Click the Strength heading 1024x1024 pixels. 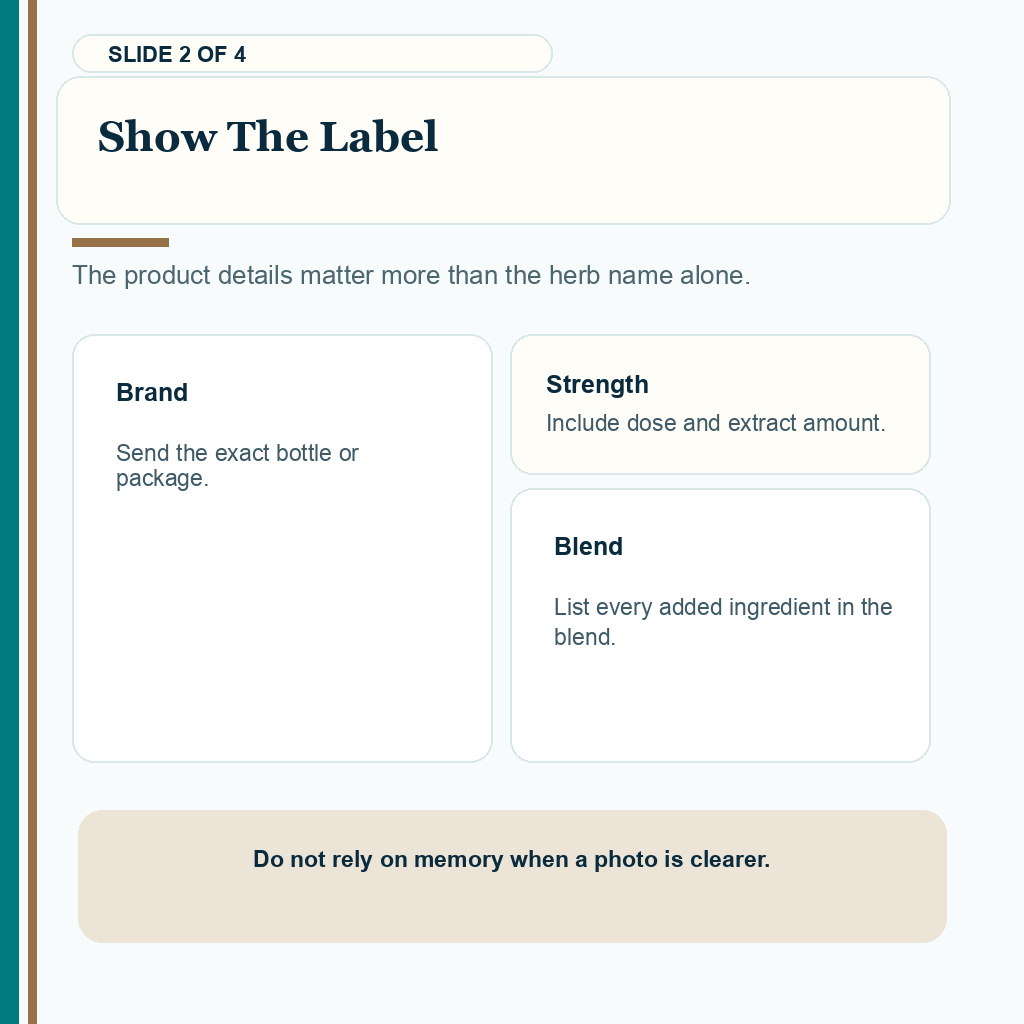pyautogui.click(x=598, y=384)
